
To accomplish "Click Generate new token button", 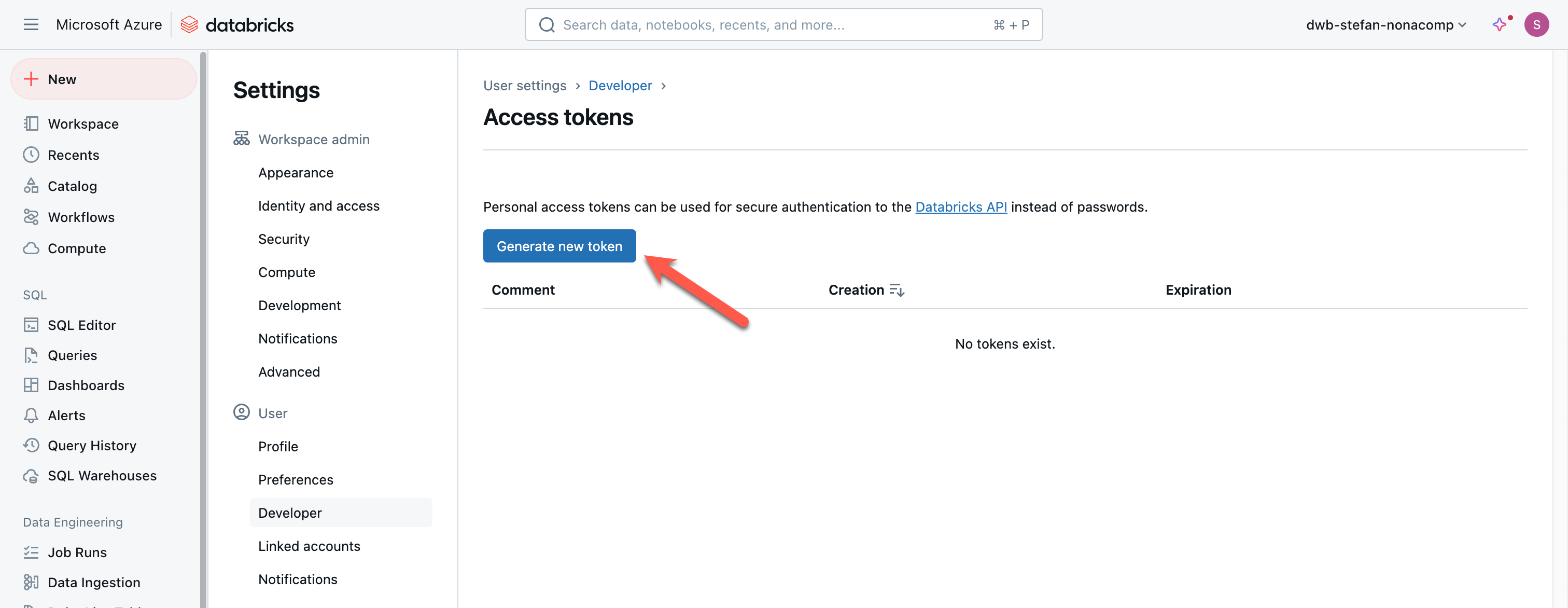I will click(559, 246).
